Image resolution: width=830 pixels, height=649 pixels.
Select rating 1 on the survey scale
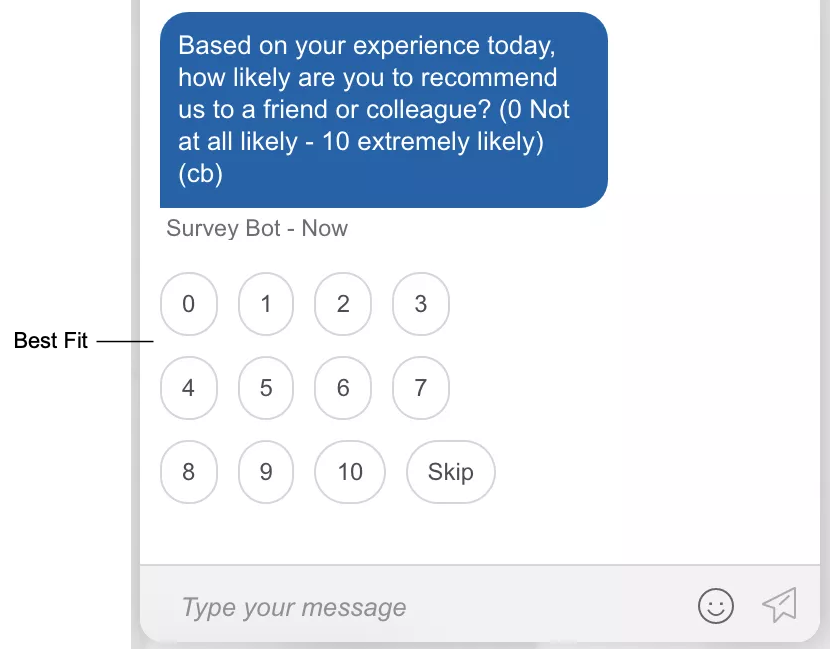(x=266, y=304)
